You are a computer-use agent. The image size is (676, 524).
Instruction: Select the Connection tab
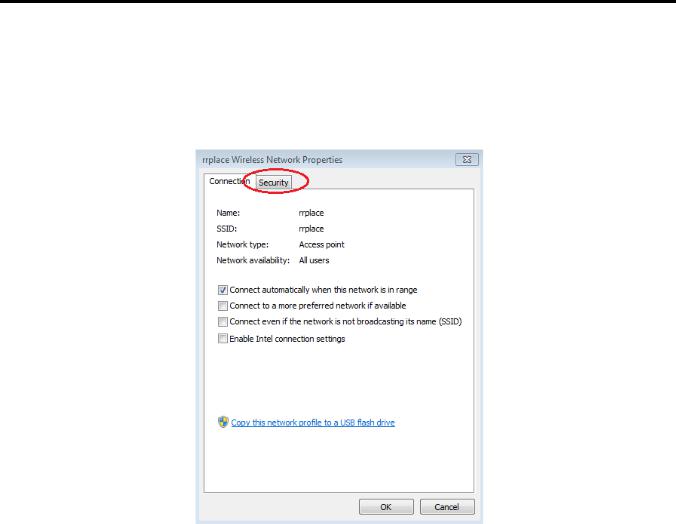229,181
